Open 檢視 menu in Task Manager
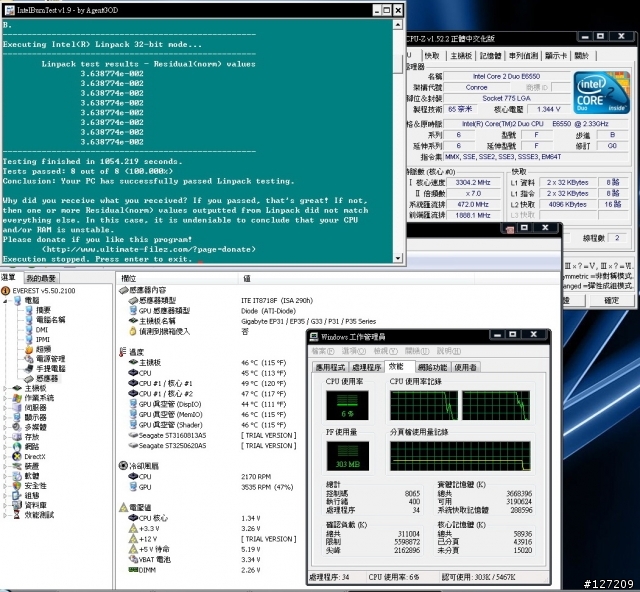The height and width of the screenshot is (592, 640). pos(385,351)
